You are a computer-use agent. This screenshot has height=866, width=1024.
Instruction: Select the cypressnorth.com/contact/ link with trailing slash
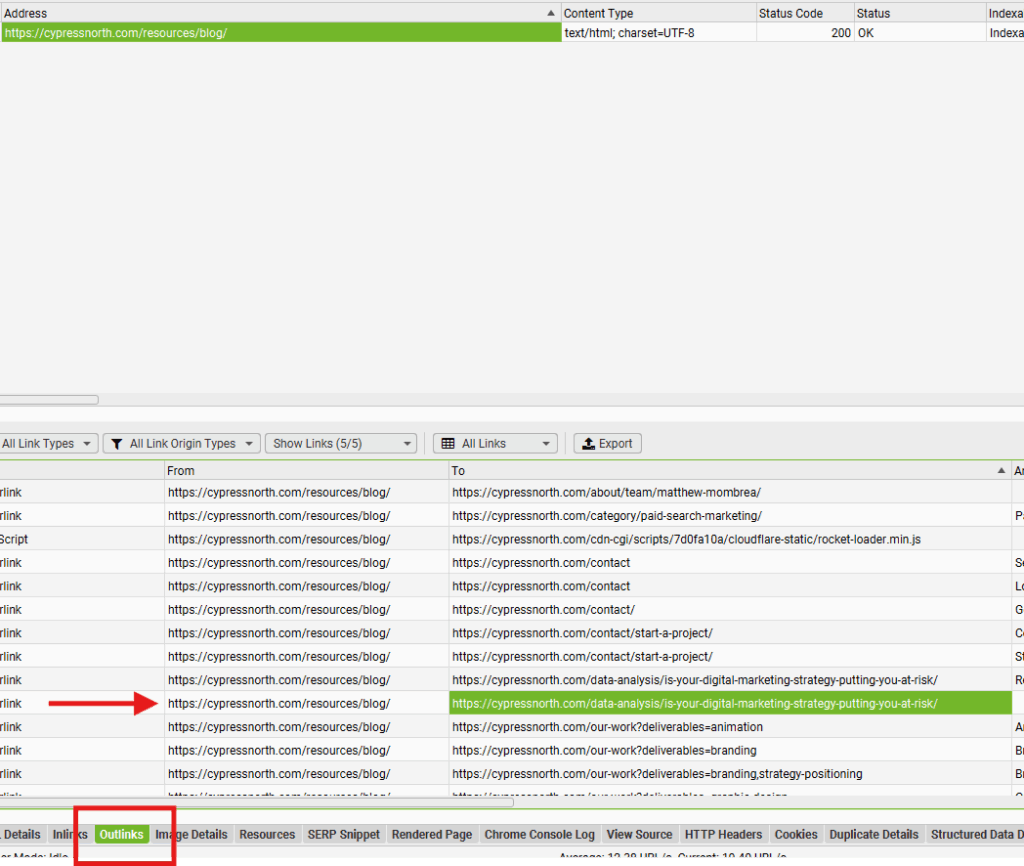[730, 610]
